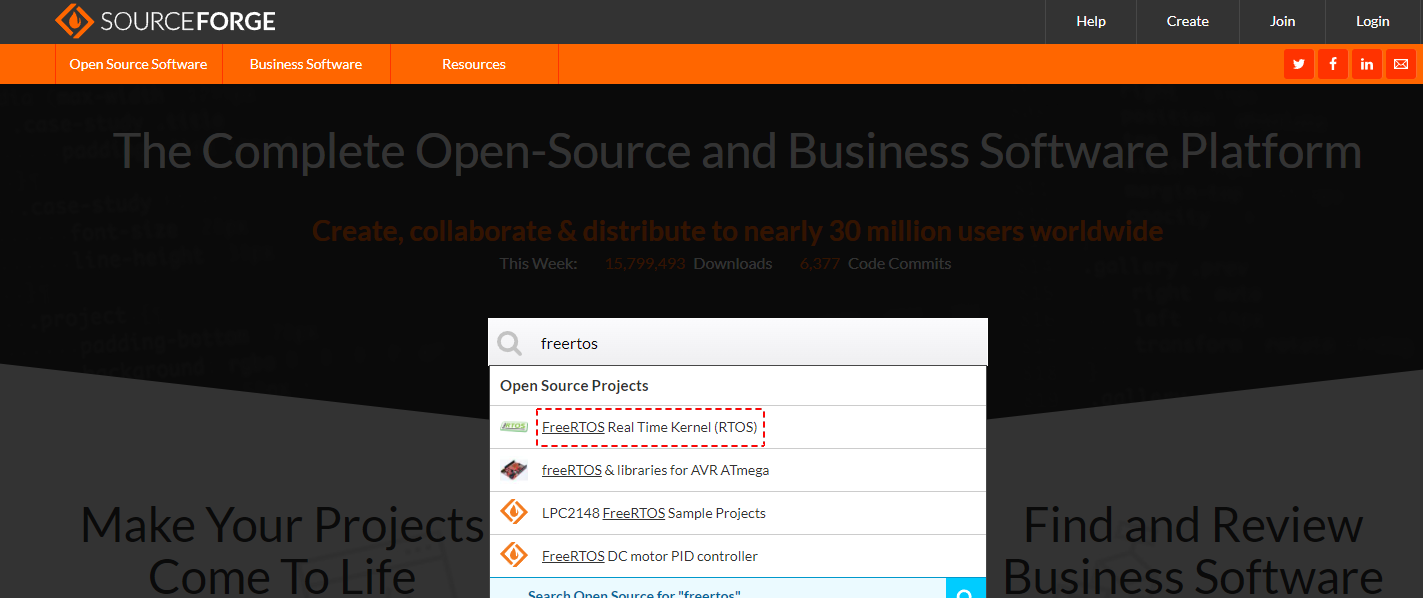Click Search Open Source for "freertos" link

(x=634, y=592)
